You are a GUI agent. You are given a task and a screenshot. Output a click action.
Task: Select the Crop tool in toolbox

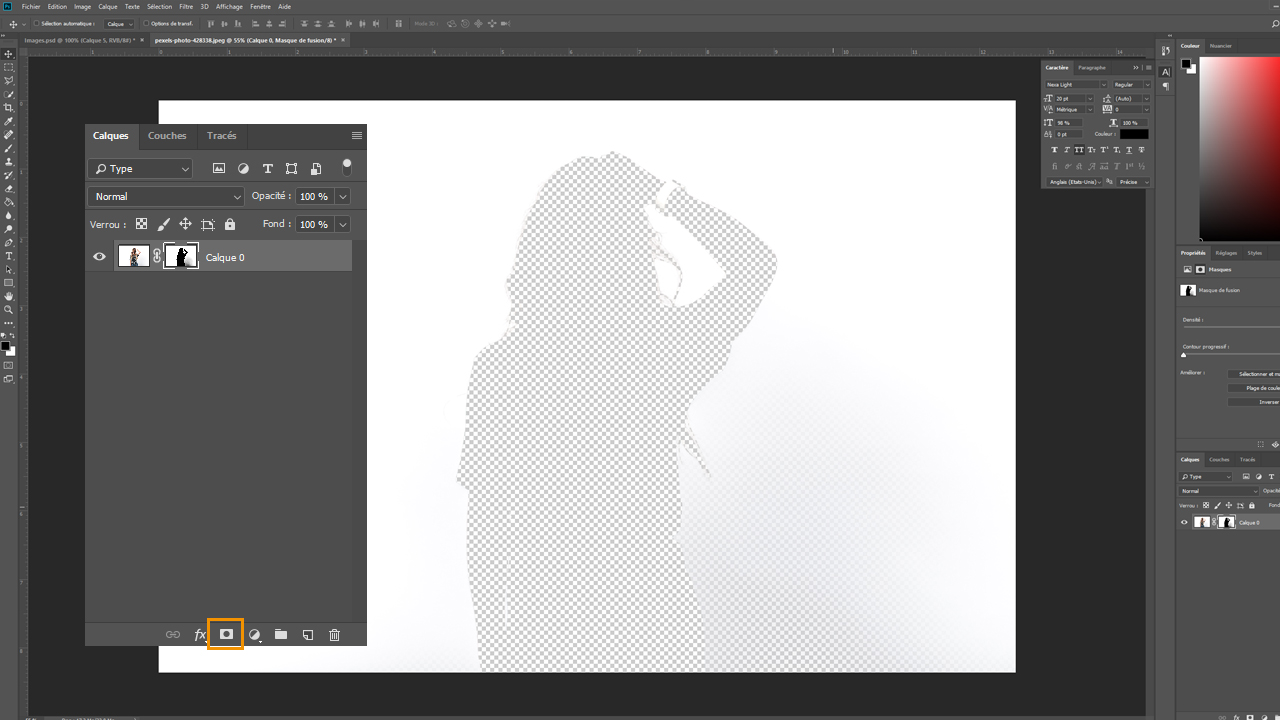pos(9,108)
